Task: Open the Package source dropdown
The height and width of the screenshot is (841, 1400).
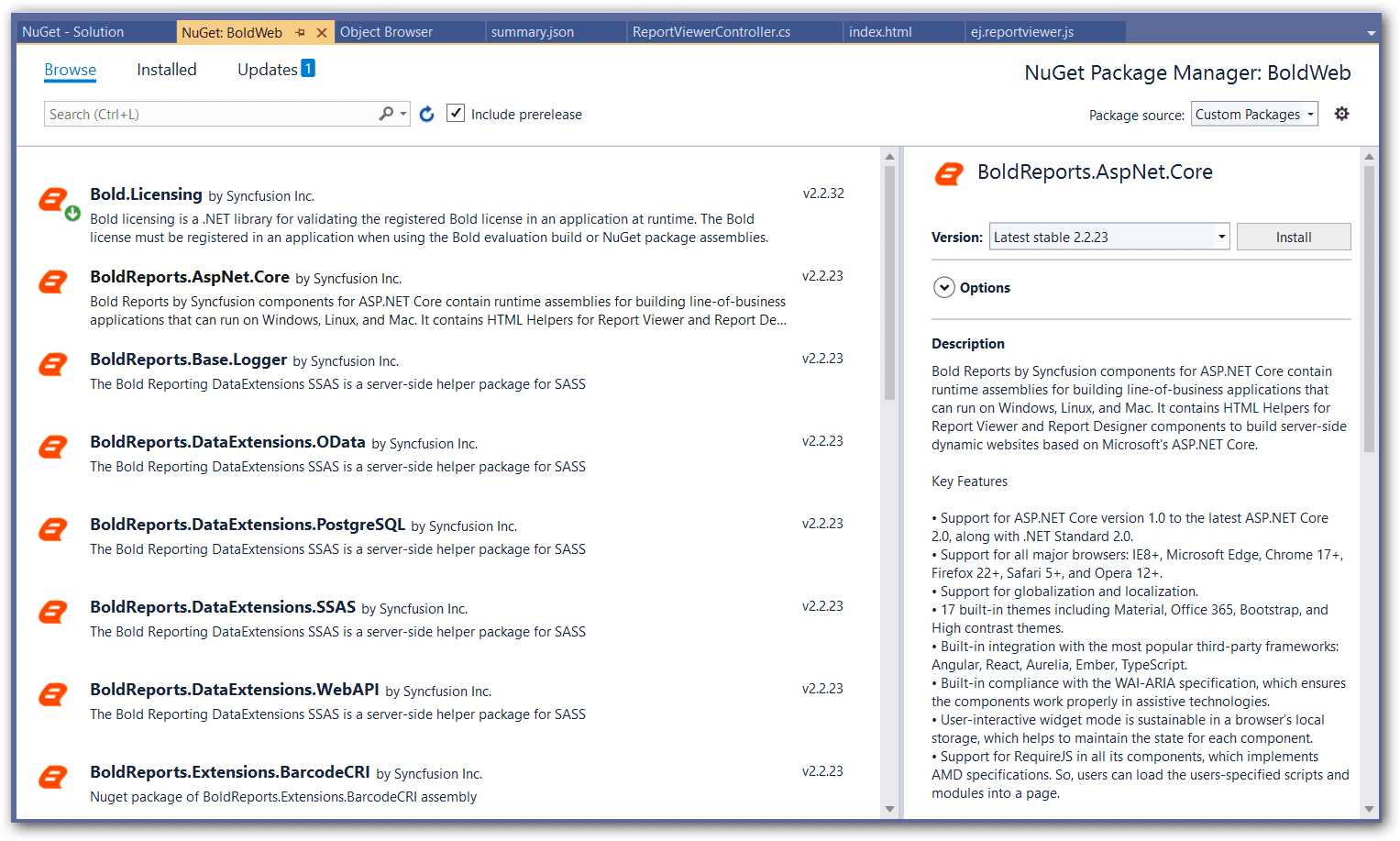Action: (1254, 114)
